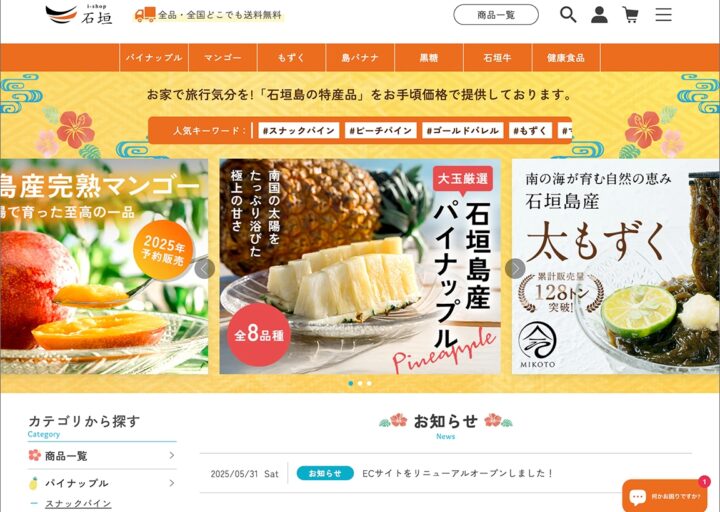The image size is (720, 512).
Task: Show previous carousel slide arrow
Action: tap(204, 269)
